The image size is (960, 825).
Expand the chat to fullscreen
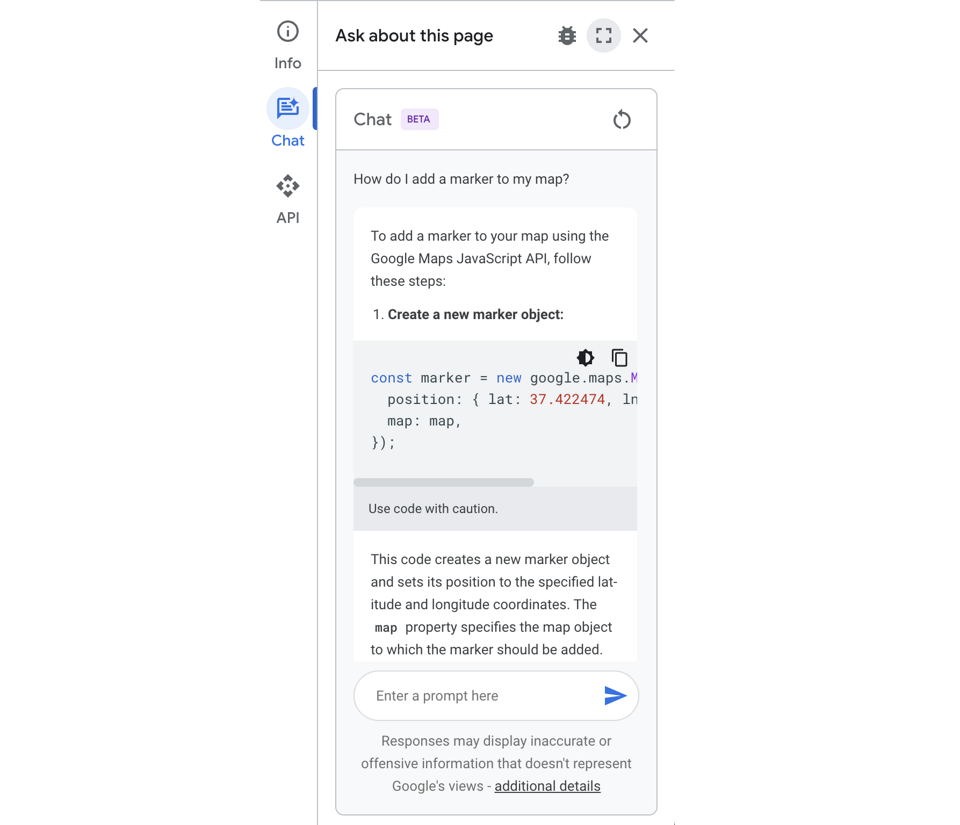tap(603, 35)
